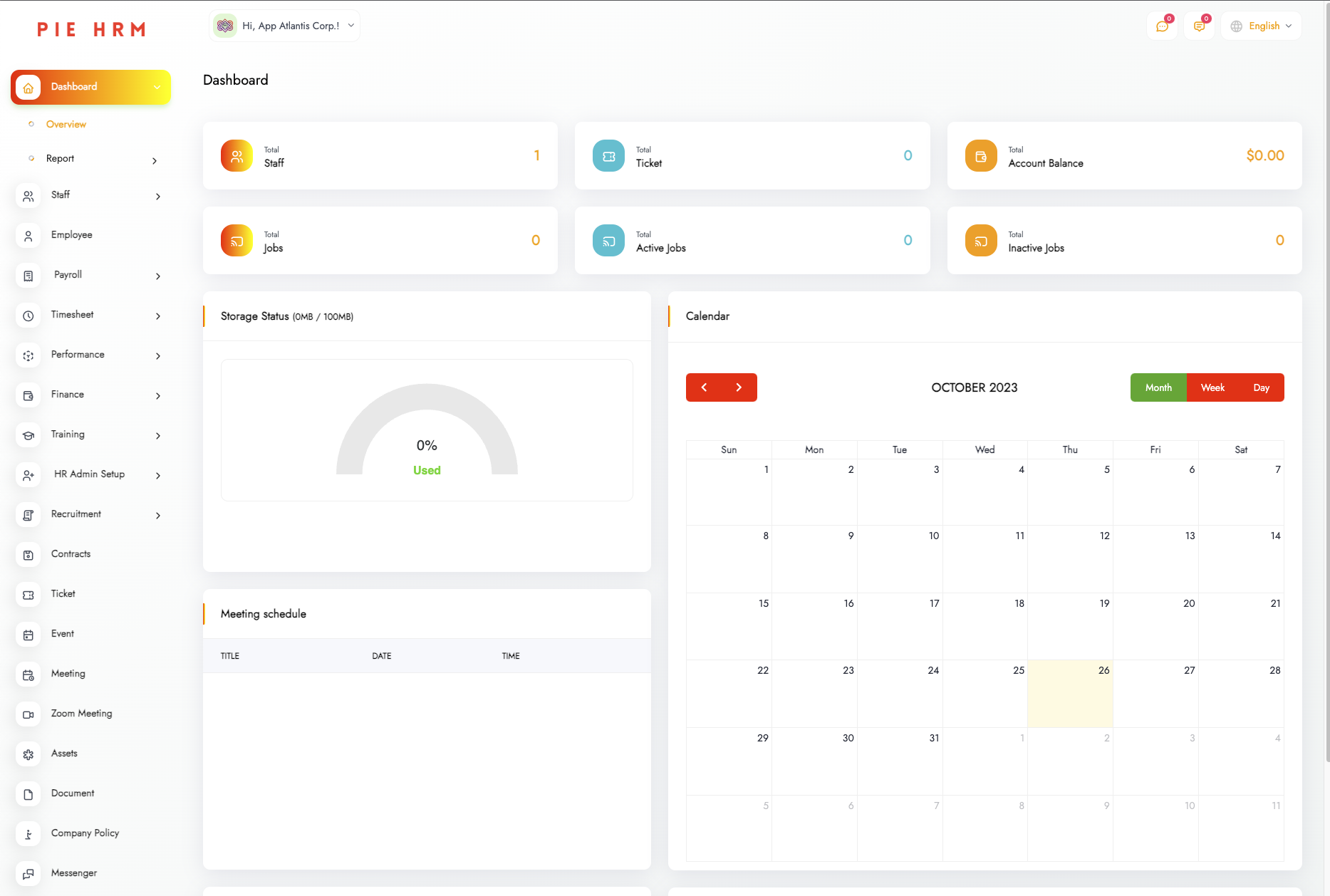Click the Payroll sidebar icon

tap(28, 276)
